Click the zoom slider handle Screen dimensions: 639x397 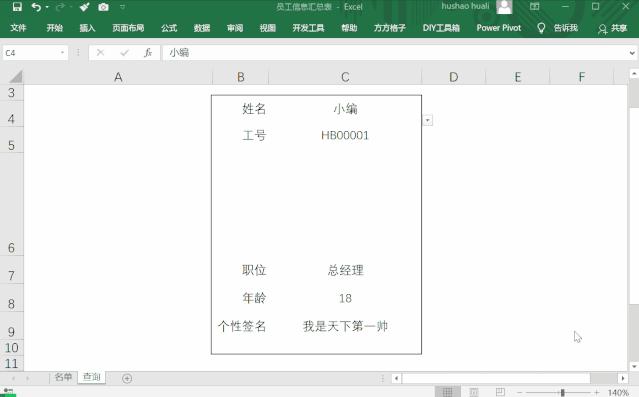(x=562, y=393)
